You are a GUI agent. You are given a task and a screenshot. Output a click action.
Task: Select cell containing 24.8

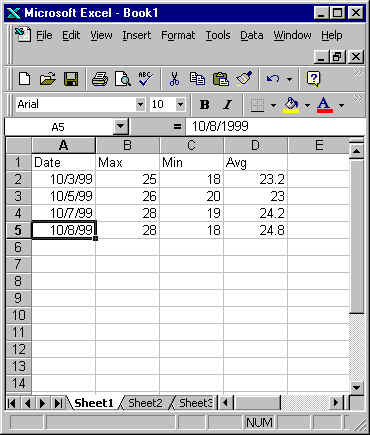coord(255,230)
